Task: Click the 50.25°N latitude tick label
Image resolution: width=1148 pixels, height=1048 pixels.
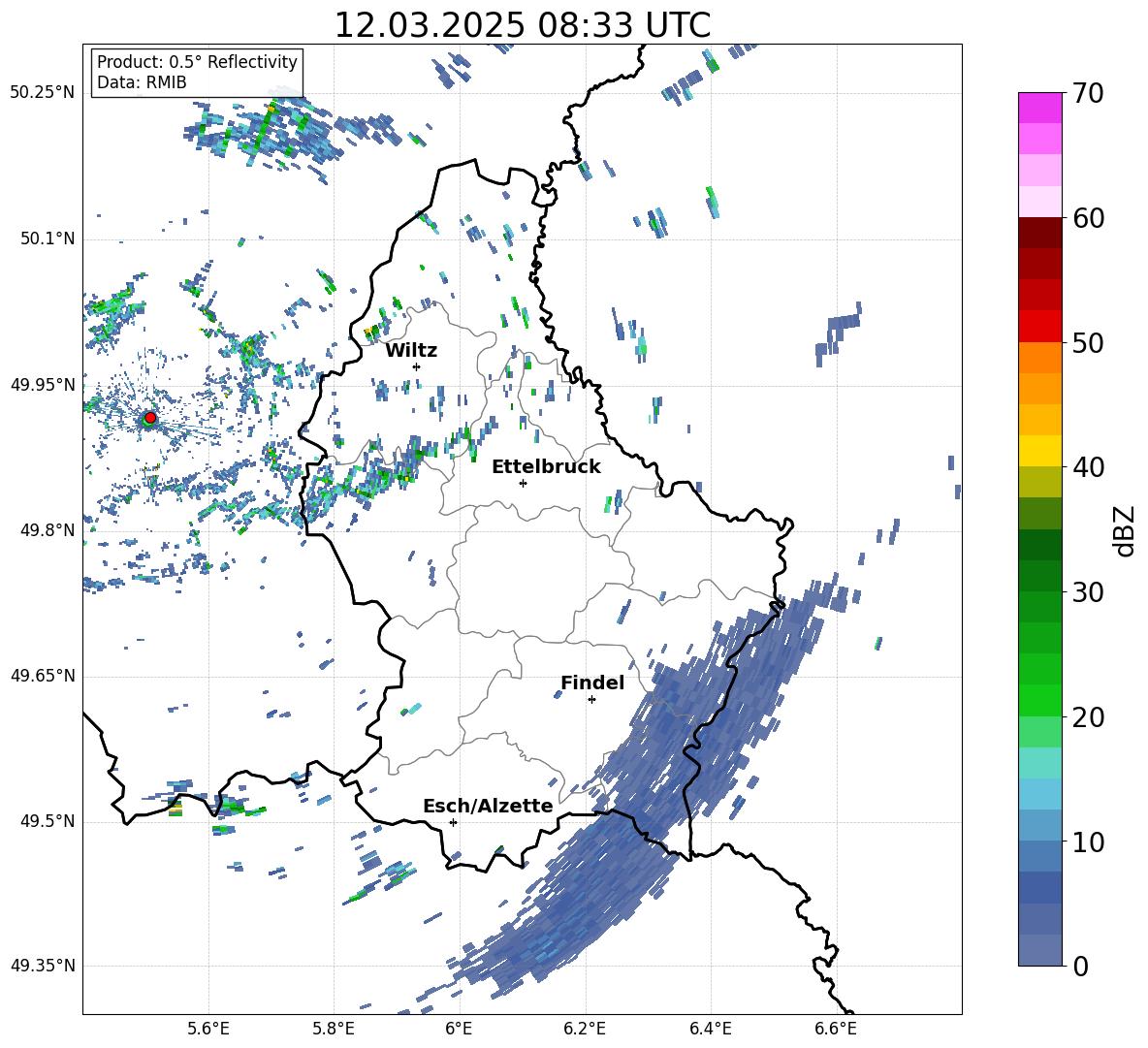Action: point(43,93)
